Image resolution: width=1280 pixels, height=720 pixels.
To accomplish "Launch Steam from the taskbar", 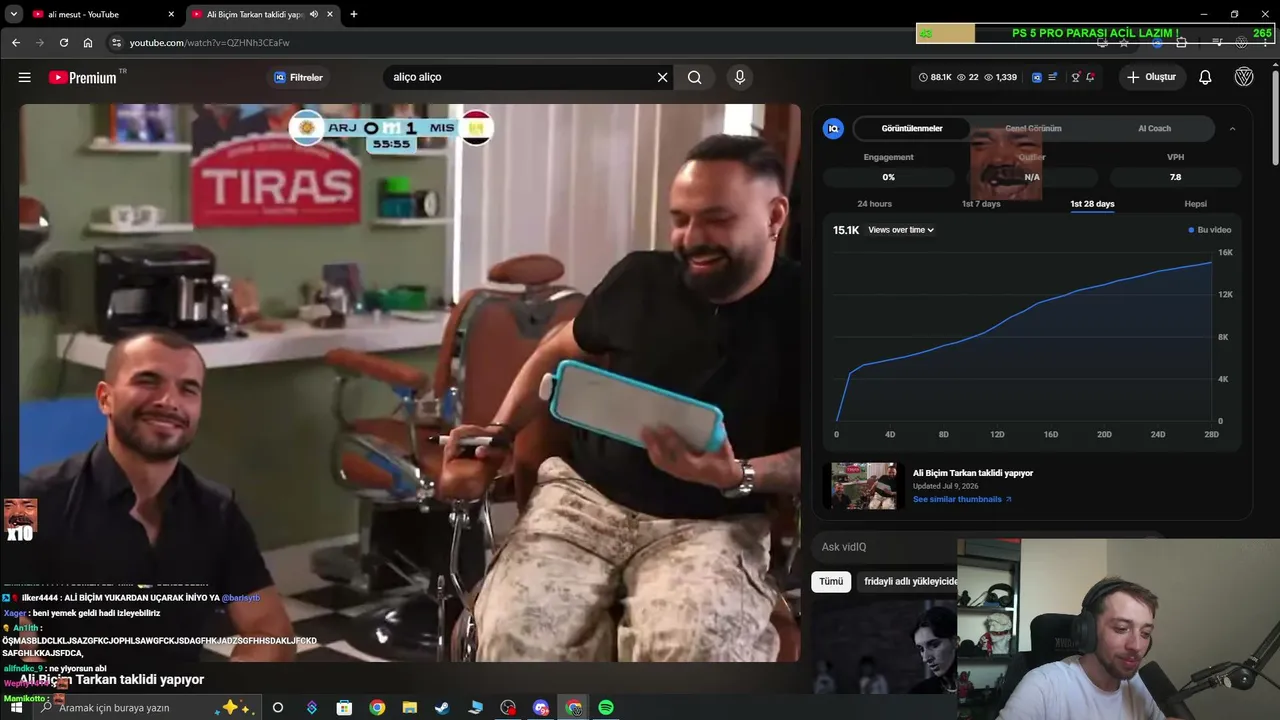I will (x=442, y=708).
